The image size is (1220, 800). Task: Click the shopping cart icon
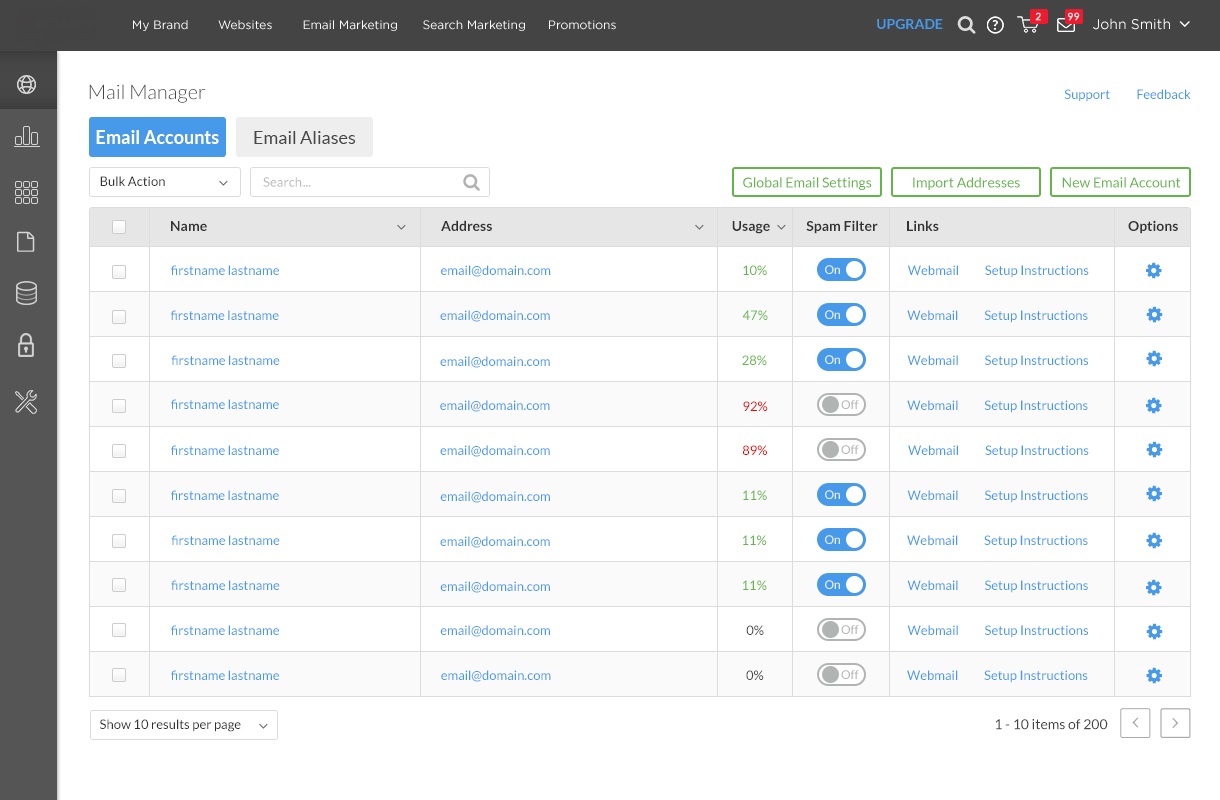1027,25
